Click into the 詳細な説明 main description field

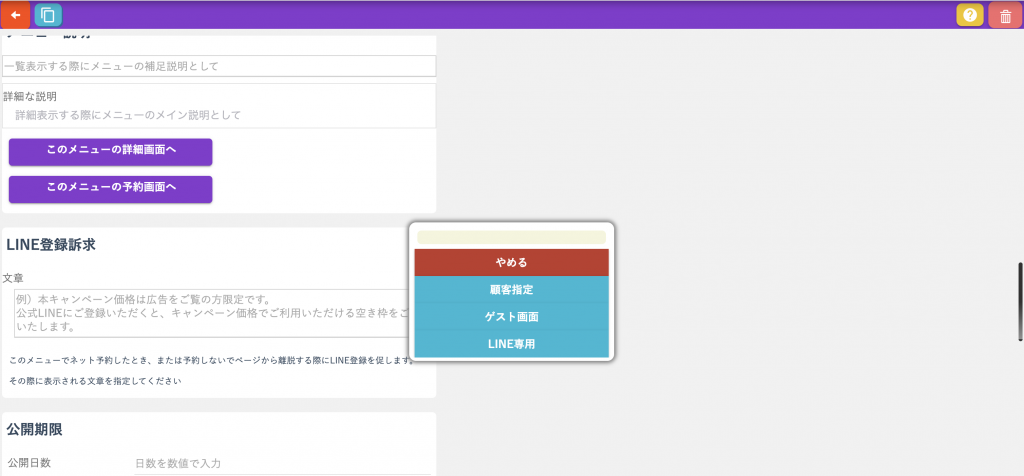click(x=220, y=115)
